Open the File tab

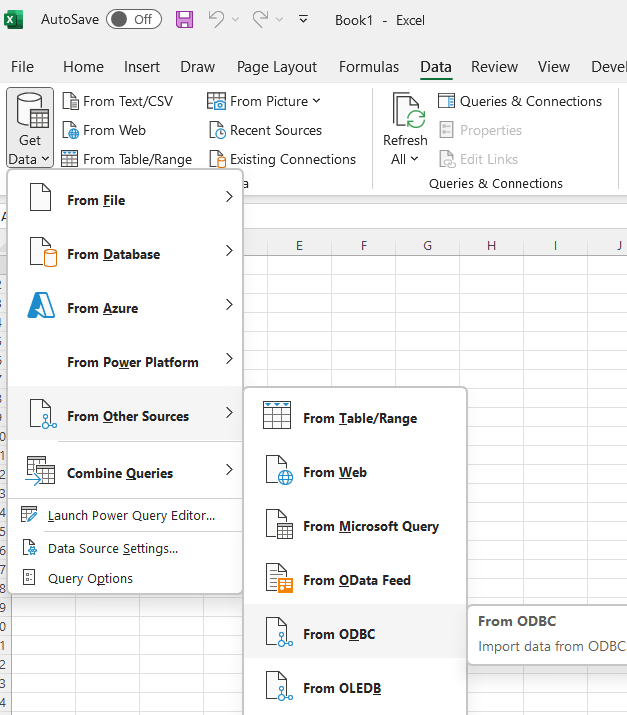(22, 67)
